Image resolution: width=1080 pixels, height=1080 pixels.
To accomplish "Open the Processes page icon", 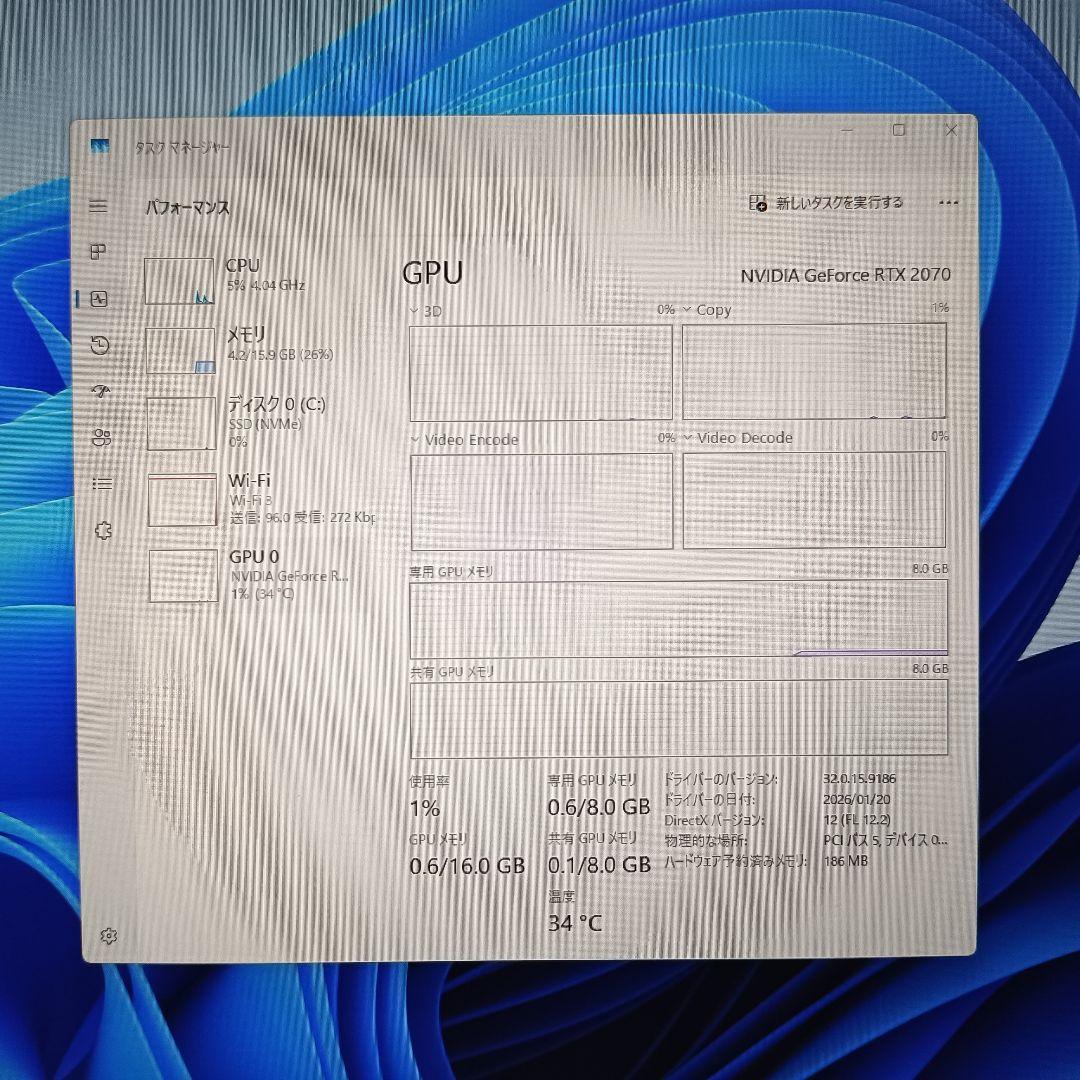I will pos(98,251).
